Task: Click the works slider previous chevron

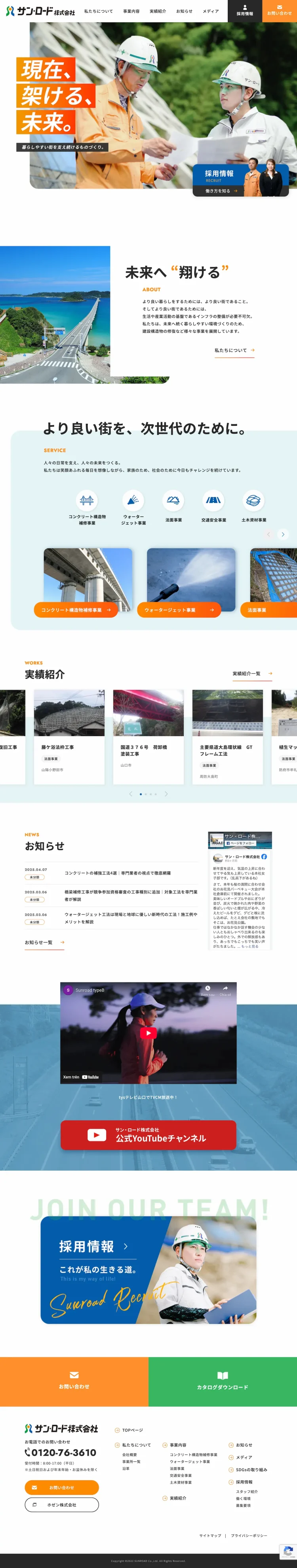Action: (x=131, y=794)
